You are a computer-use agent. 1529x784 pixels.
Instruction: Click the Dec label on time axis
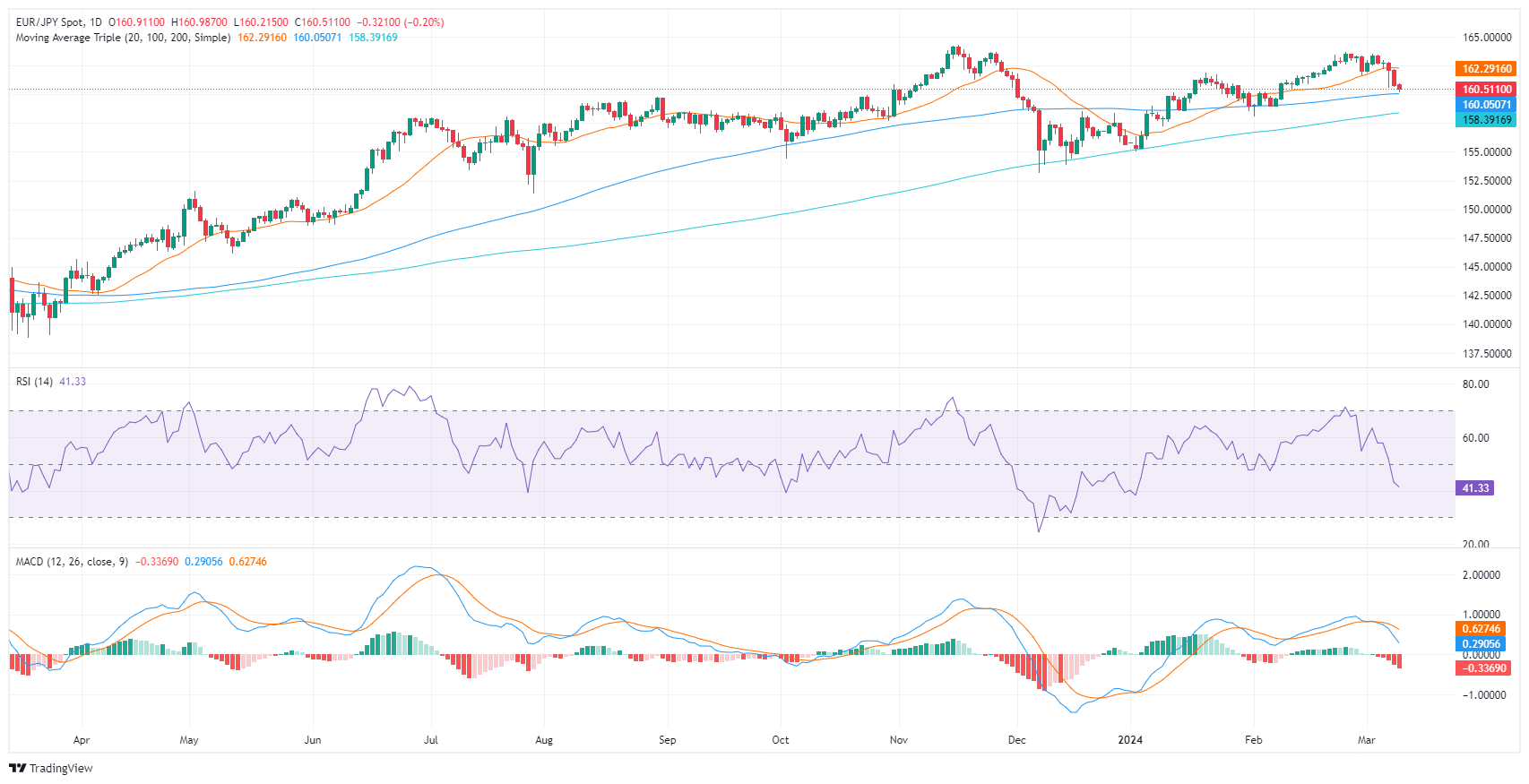(x=1017, y=740)
